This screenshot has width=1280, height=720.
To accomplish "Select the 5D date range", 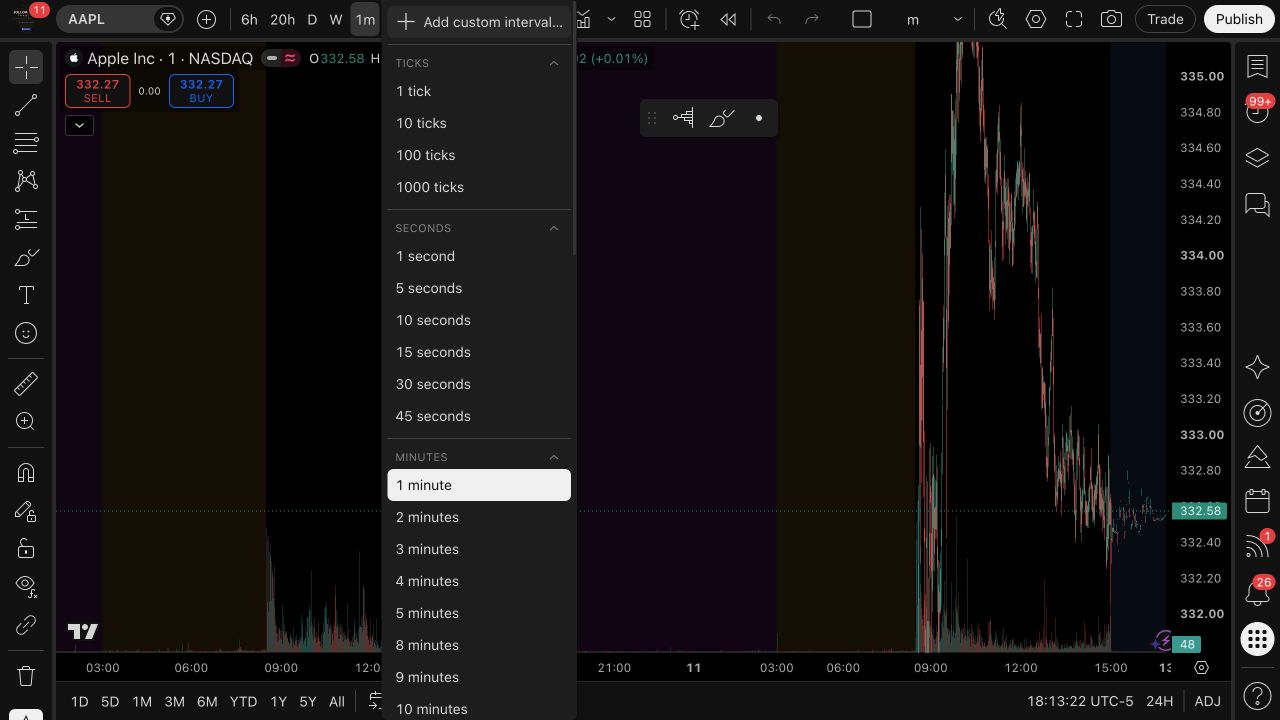I will (110, 701).
